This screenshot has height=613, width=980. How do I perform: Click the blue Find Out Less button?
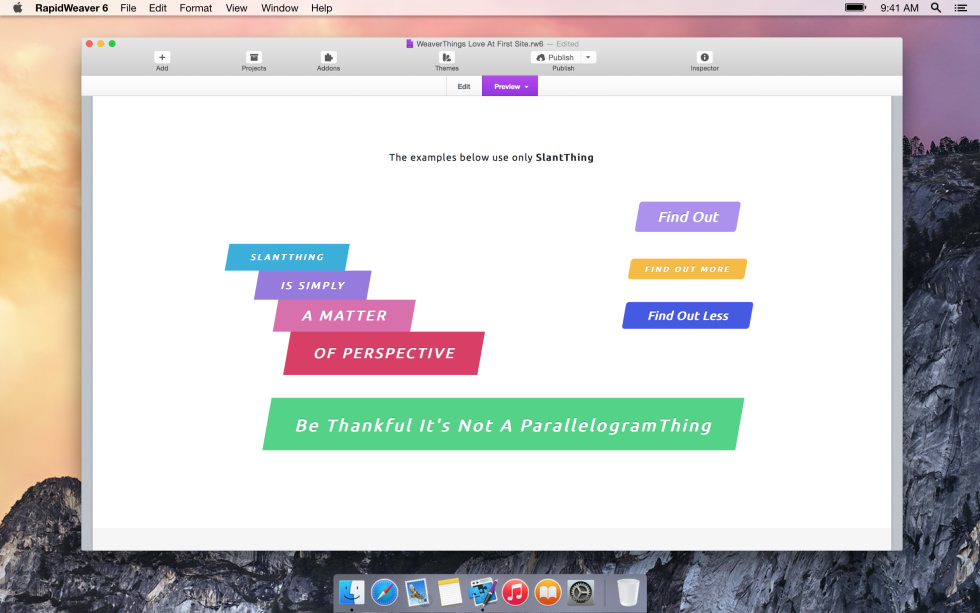click(x=688, y=316)
